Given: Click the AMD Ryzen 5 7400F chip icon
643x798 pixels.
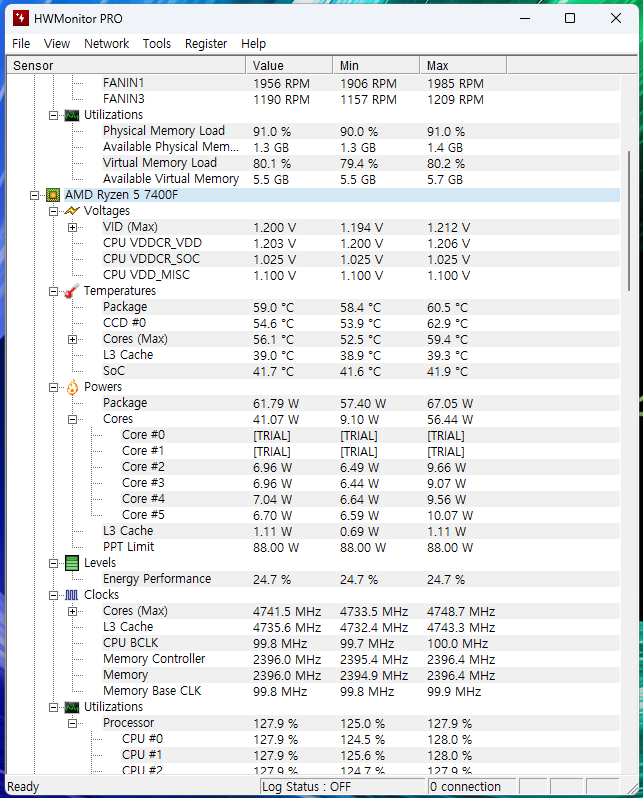Looking at the screenshot, I should 52,195.
